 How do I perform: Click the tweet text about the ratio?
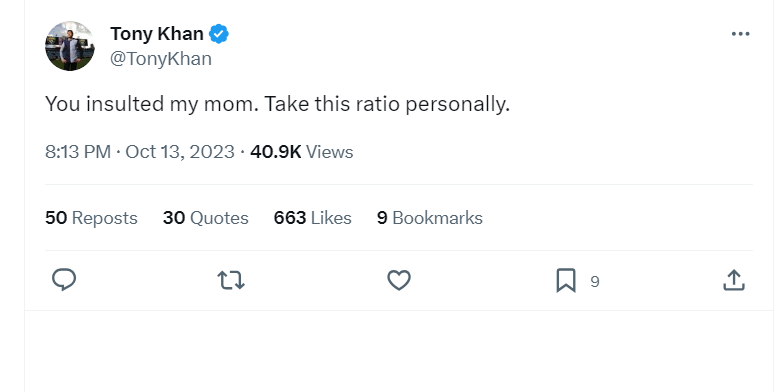coord(278,104)
